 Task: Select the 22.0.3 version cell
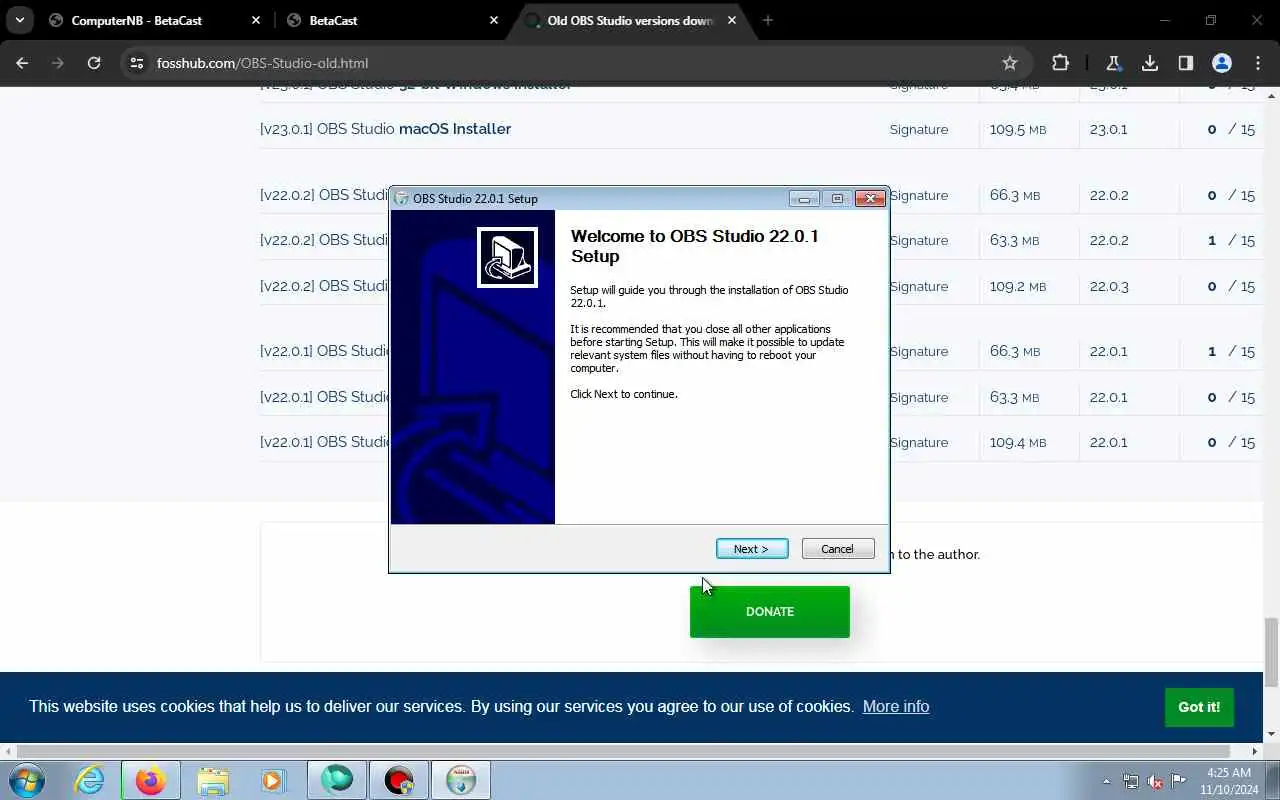pyautogui.click(x=1109, y=286)
